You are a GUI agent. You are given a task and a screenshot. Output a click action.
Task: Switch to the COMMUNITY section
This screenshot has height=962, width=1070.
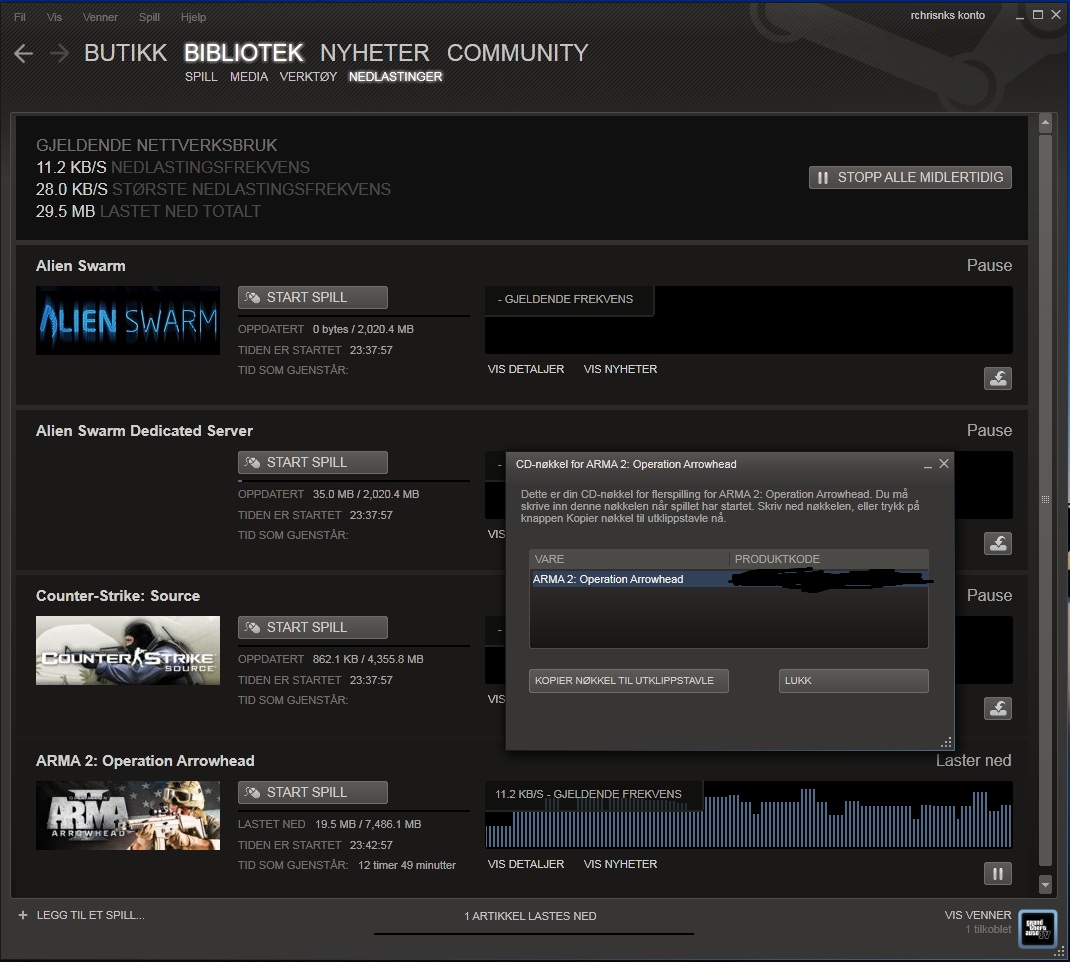coord(517,53)
